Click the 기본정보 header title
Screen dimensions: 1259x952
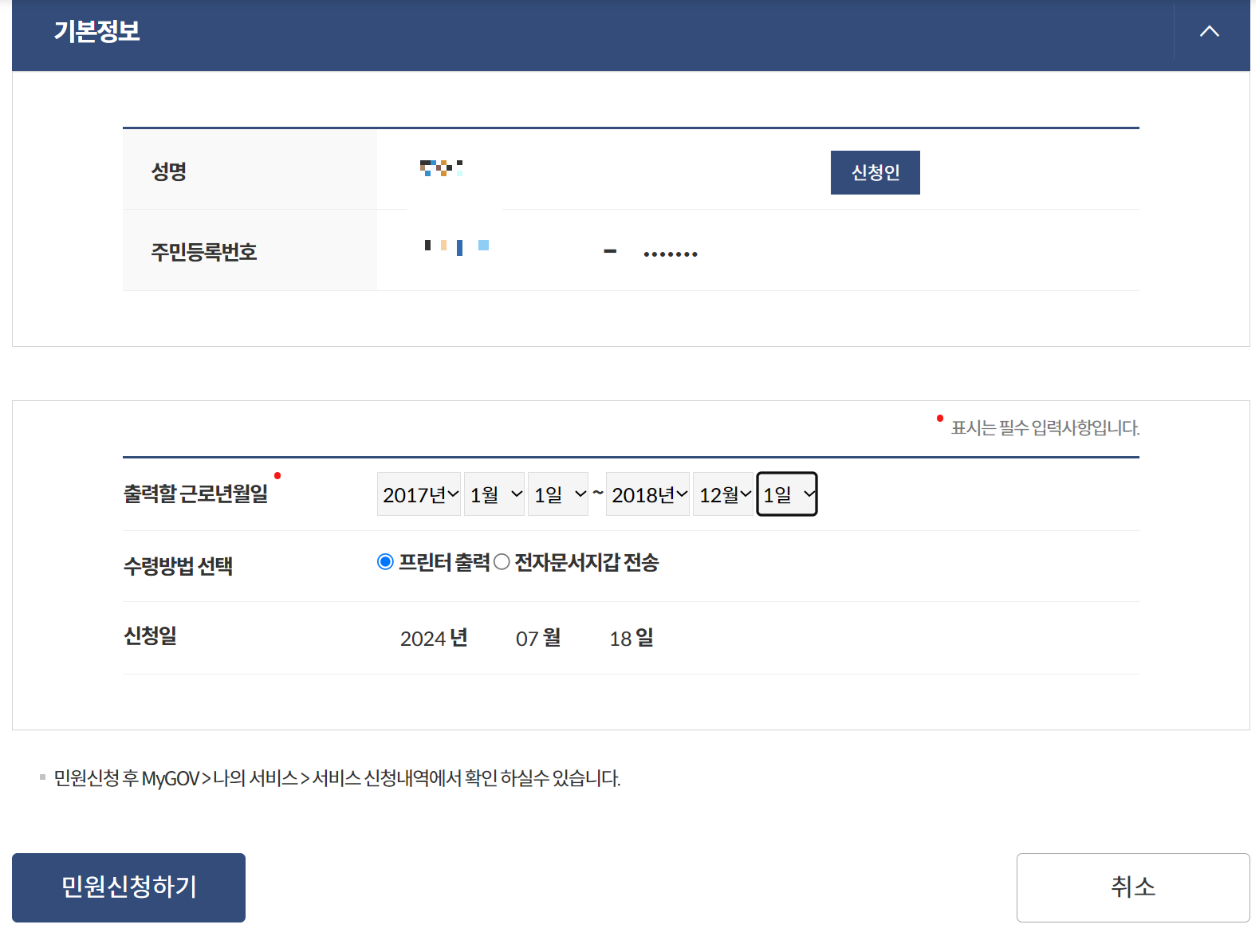click(x=97, y=31)
